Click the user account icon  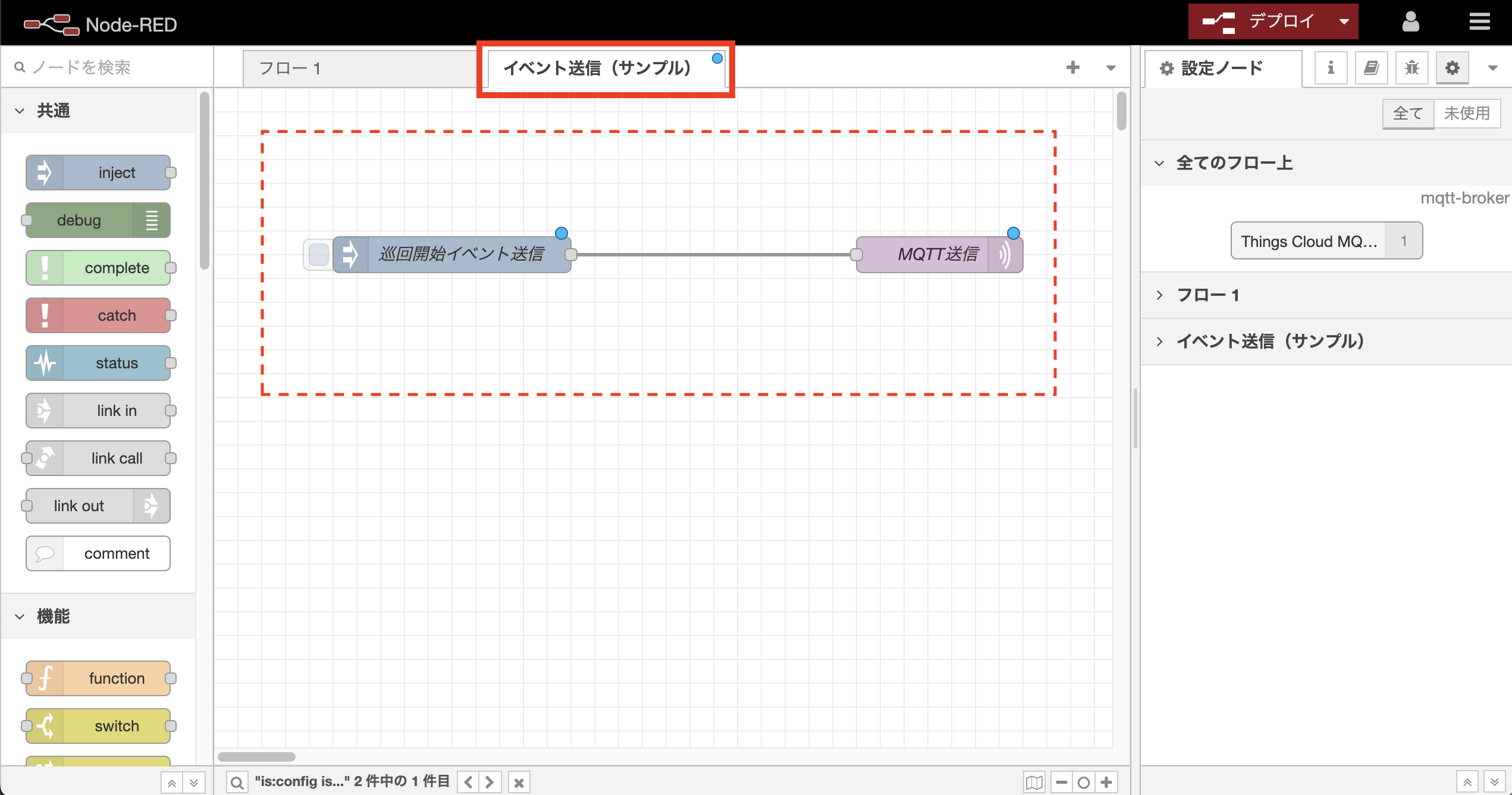pos(1410,23)
